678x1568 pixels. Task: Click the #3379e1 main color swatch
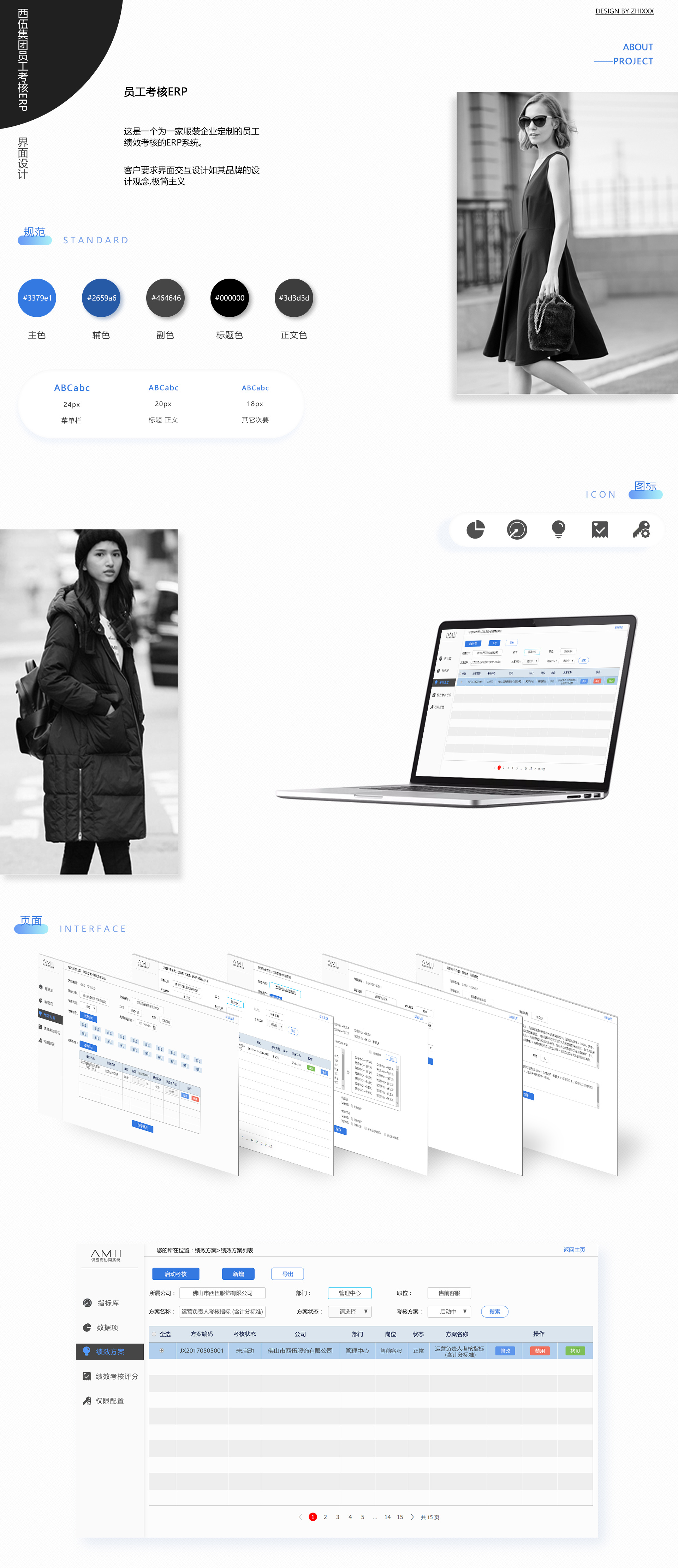click(x=37, y=298)
